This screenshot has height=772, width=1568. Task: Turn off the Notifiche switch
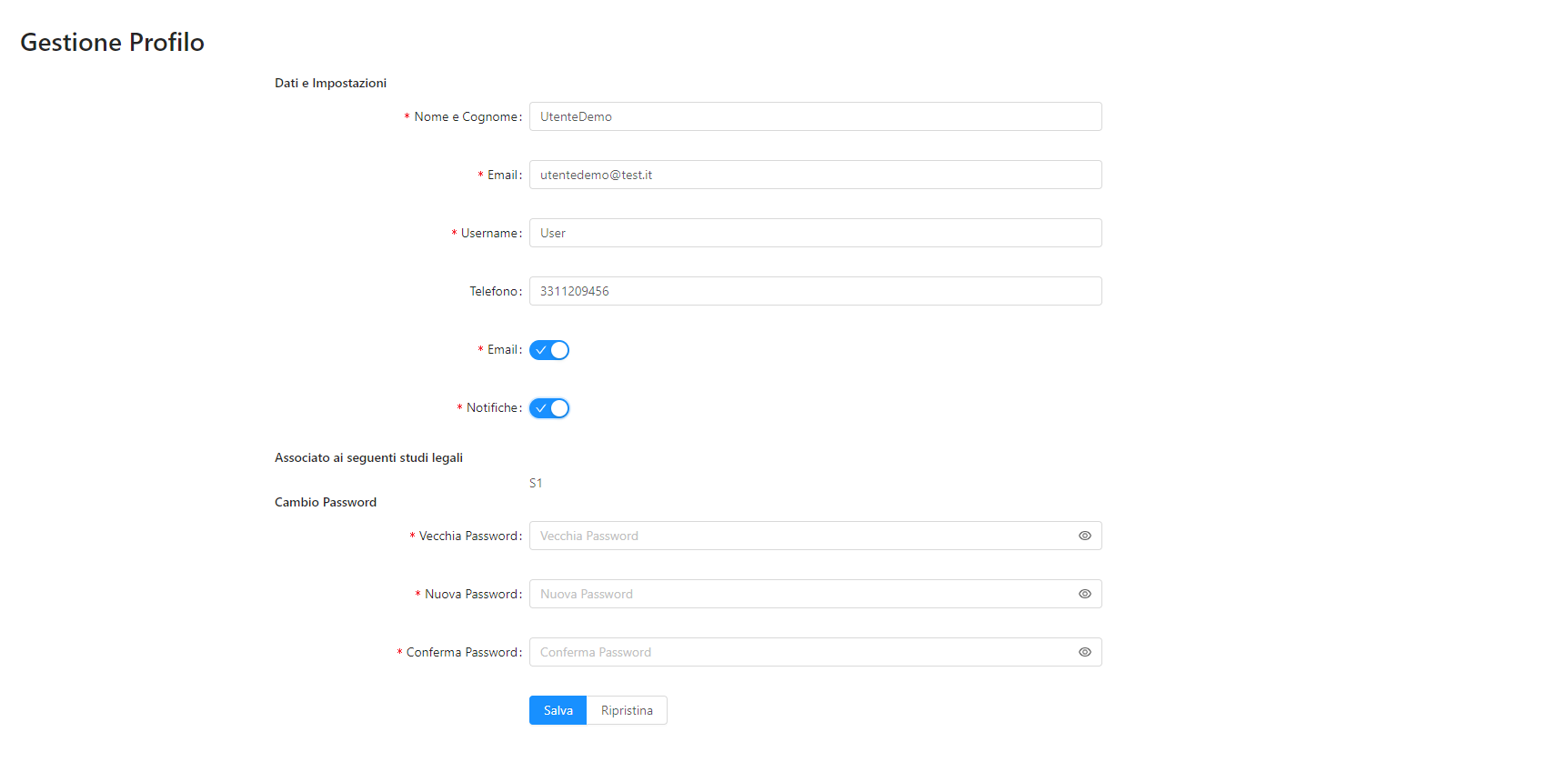pyautogui.click(x=549, y=408)
